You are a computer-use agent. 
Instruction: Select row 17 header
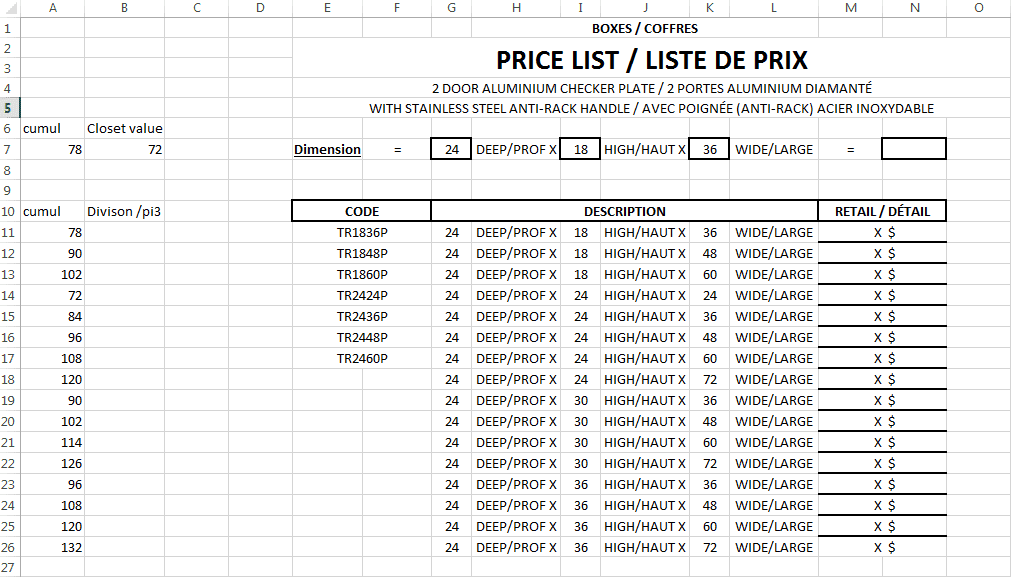(8, 358)
